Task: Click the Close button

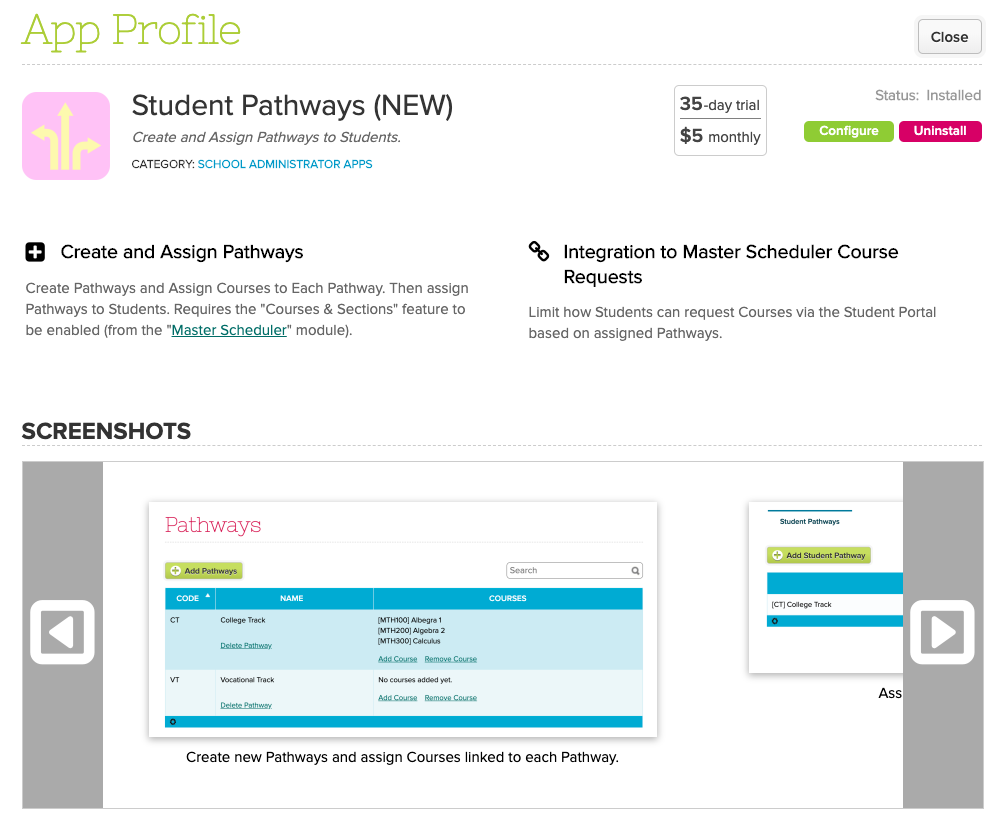Action: point(948,36)
